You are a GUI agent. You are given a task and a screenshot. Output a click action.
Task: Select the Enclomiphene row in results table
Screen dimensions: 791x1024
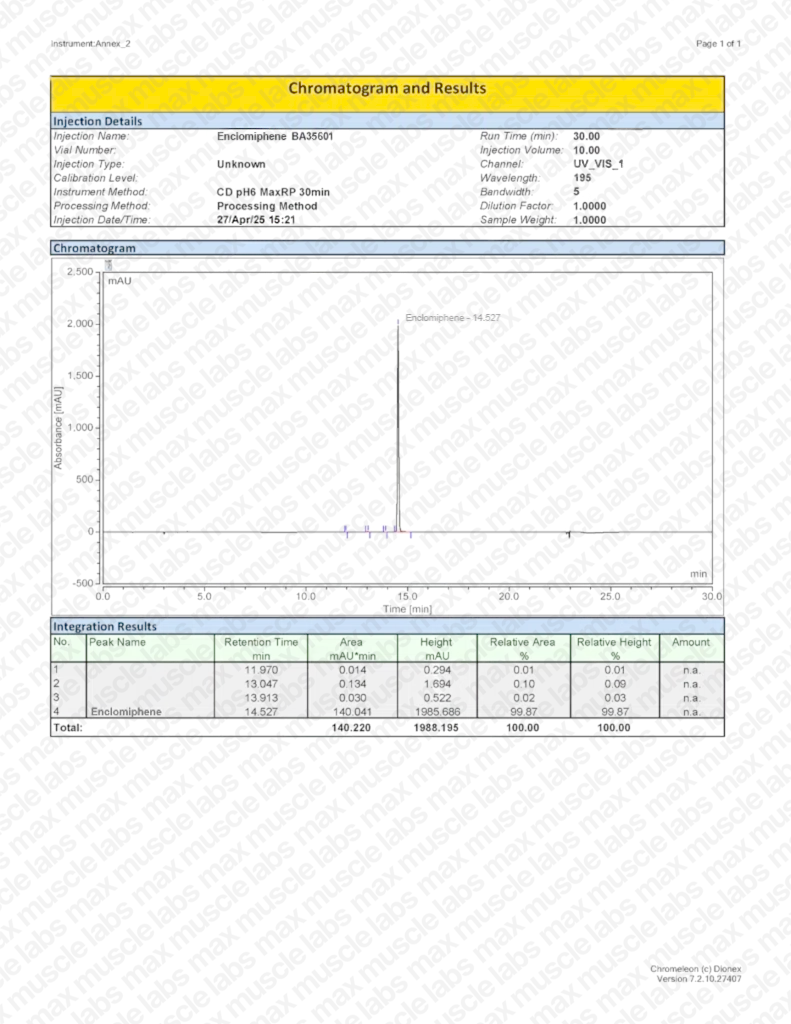[x=387, y=712]
